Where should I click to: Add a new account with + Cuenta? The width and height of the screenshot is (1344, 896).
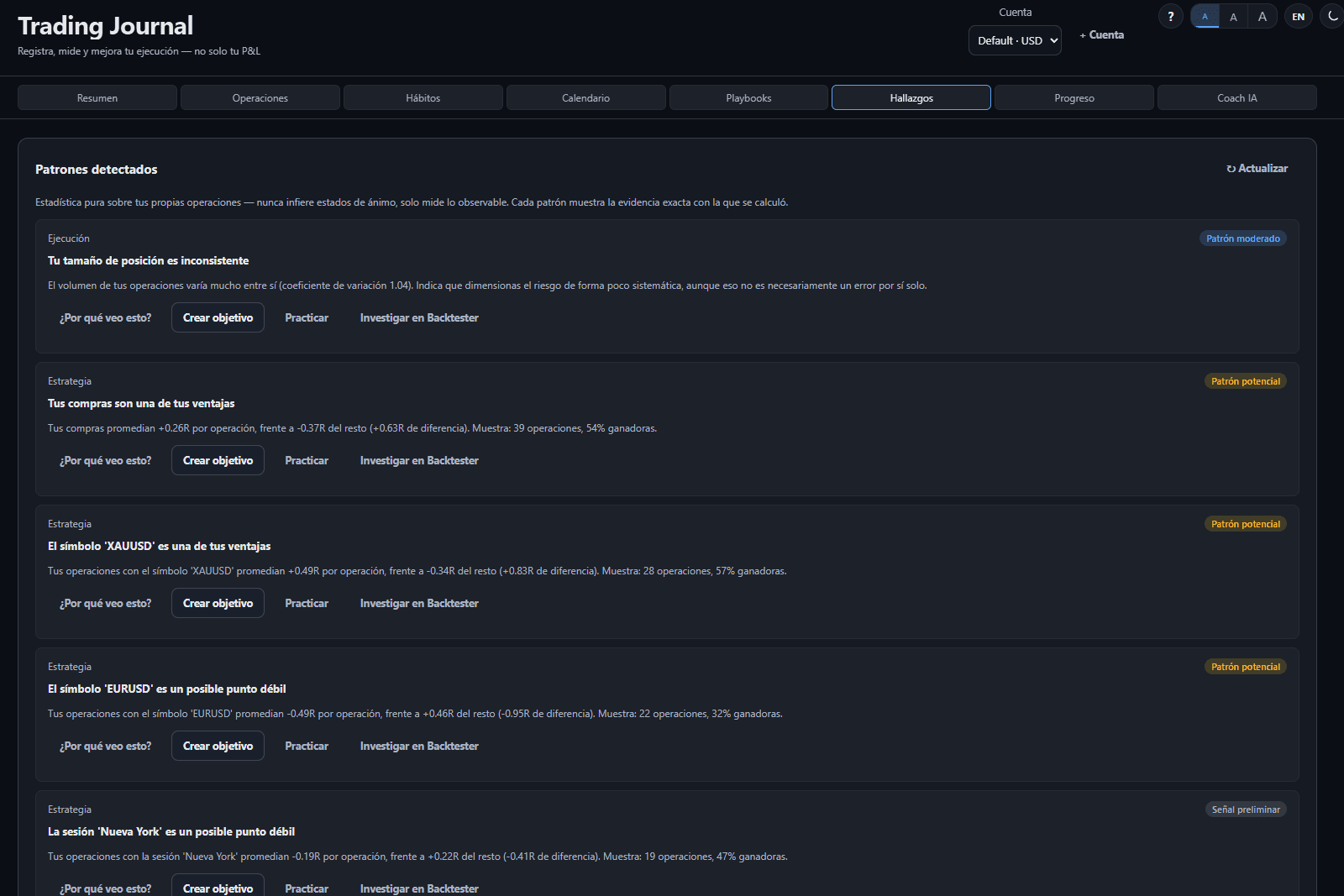coord(1101,34)
